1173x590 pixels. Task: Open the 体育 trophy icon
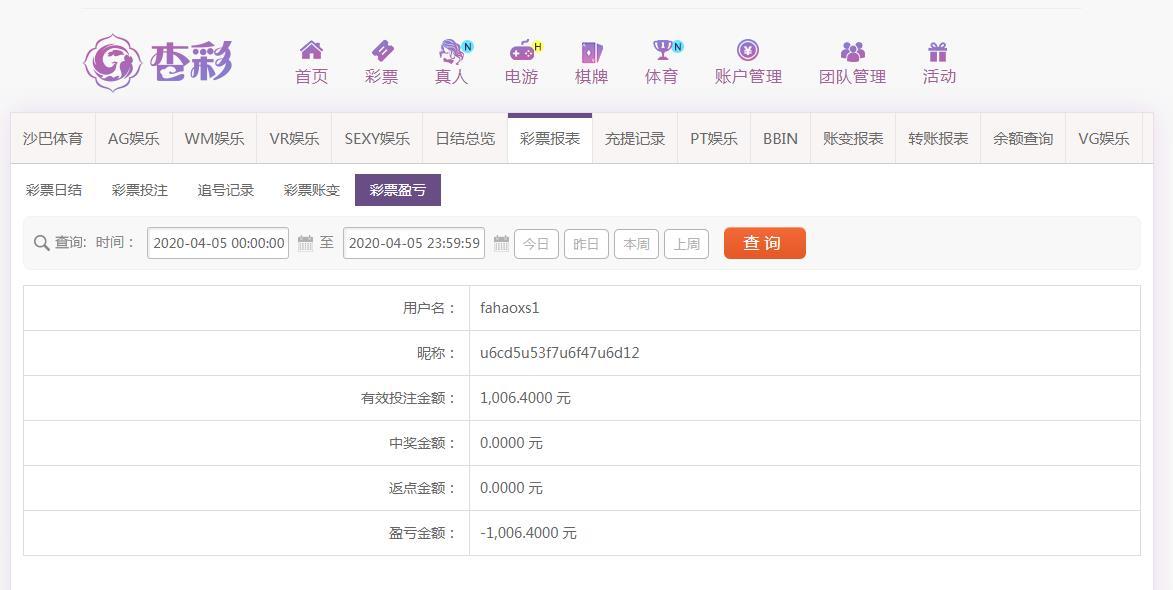click(x=662, y=50)
